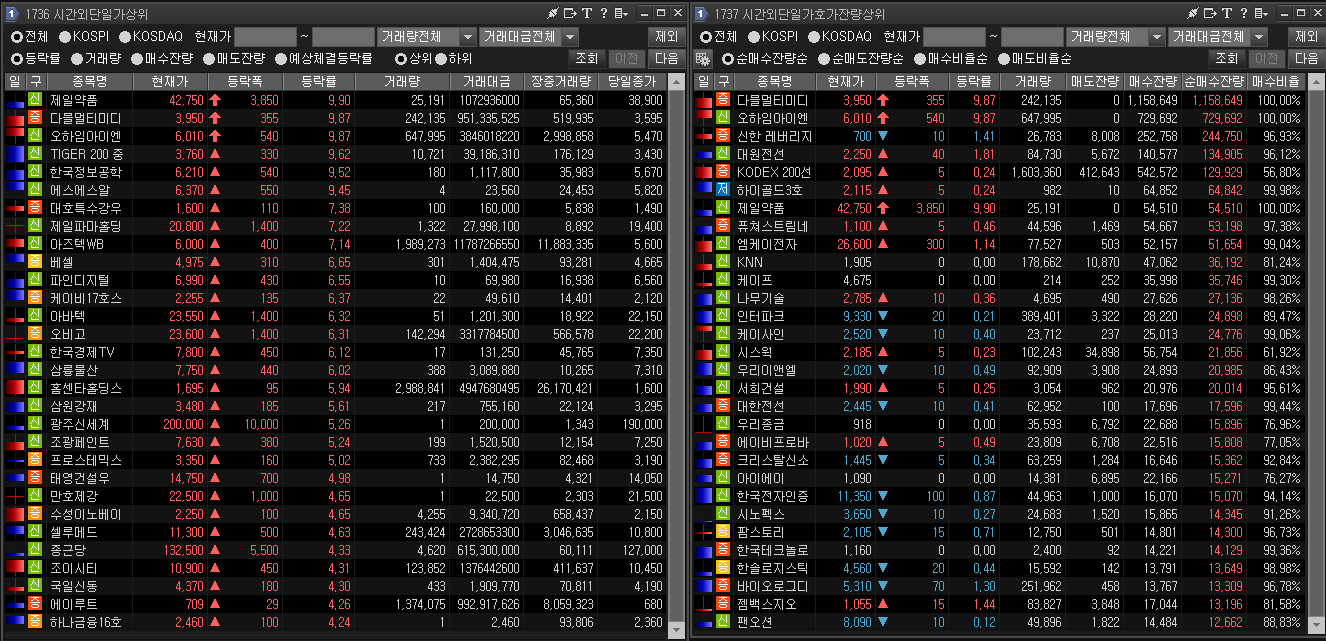Click up arrow on 엠케이전자 row
Image resolution: width=1326 pixels, height=641 pixels.
pyautogui.click(x=882, y=244)
